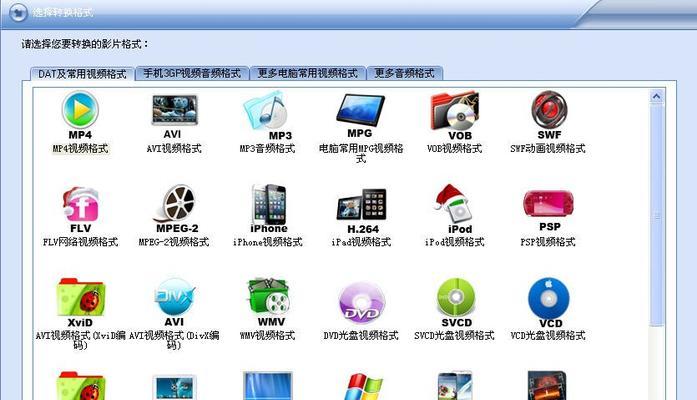Viewport: 697px width, 400px height.
Task: Click the FLV网络视频格式 label
Action: pos(80,242)
